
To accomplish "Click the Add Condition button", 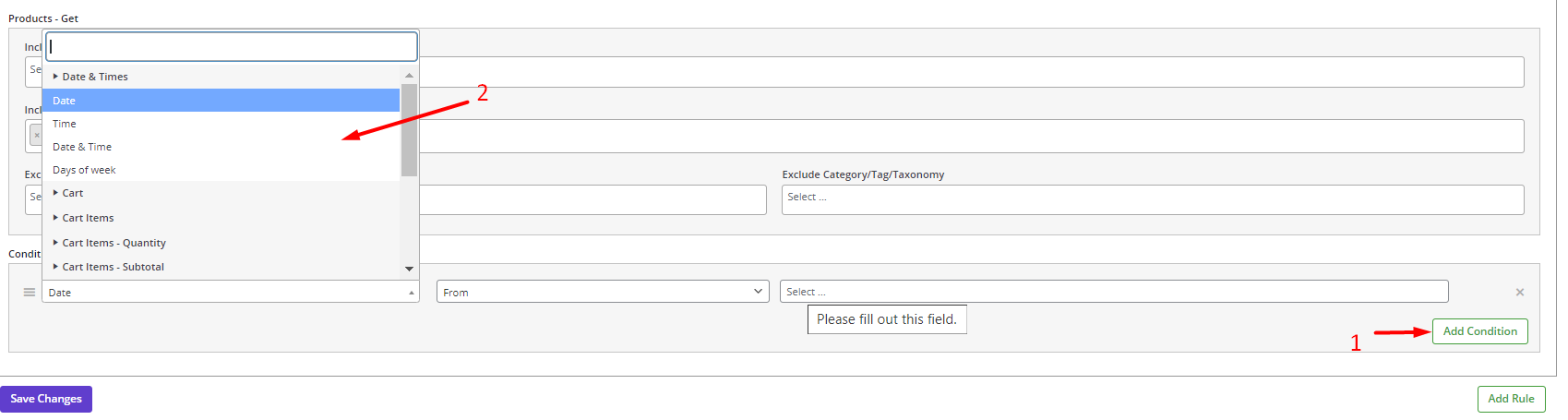I will pos(1479,331).
